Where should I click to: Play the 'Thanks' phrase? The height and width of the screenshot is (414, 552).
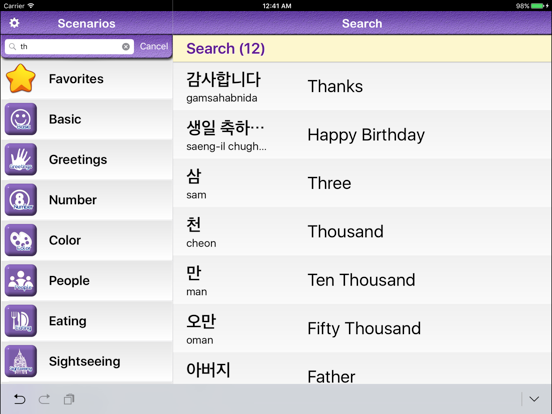point(335,86)
